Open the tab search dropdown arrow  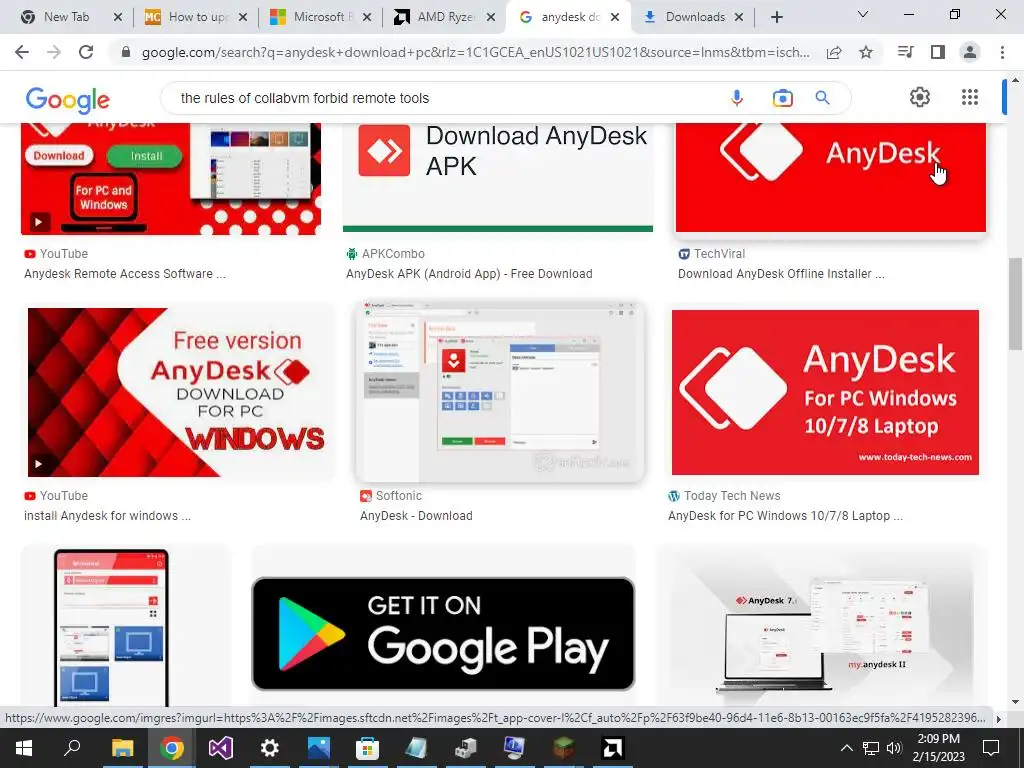863,14
